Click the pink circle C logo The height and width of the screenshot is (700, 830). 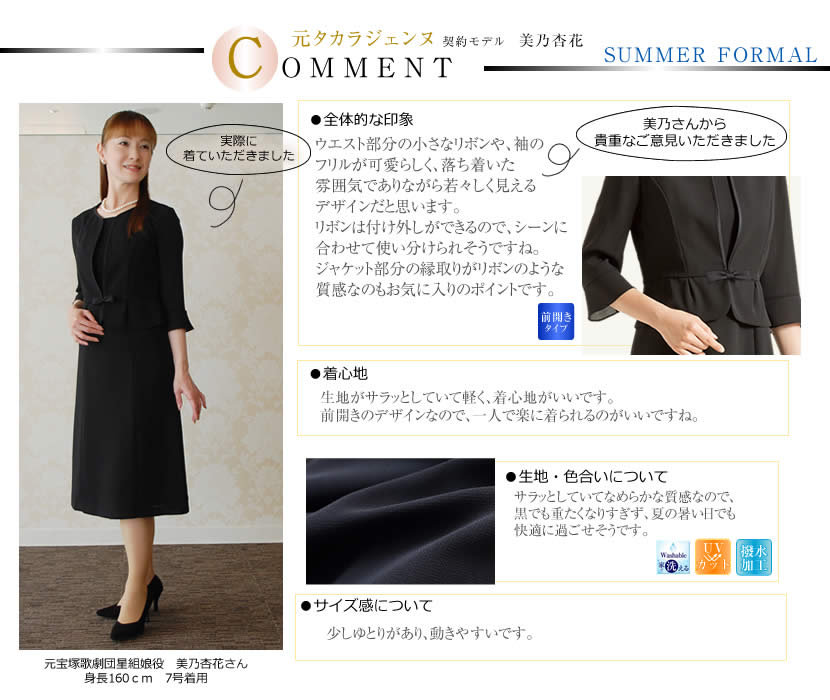pyautogui.click(x=244, y=58)
